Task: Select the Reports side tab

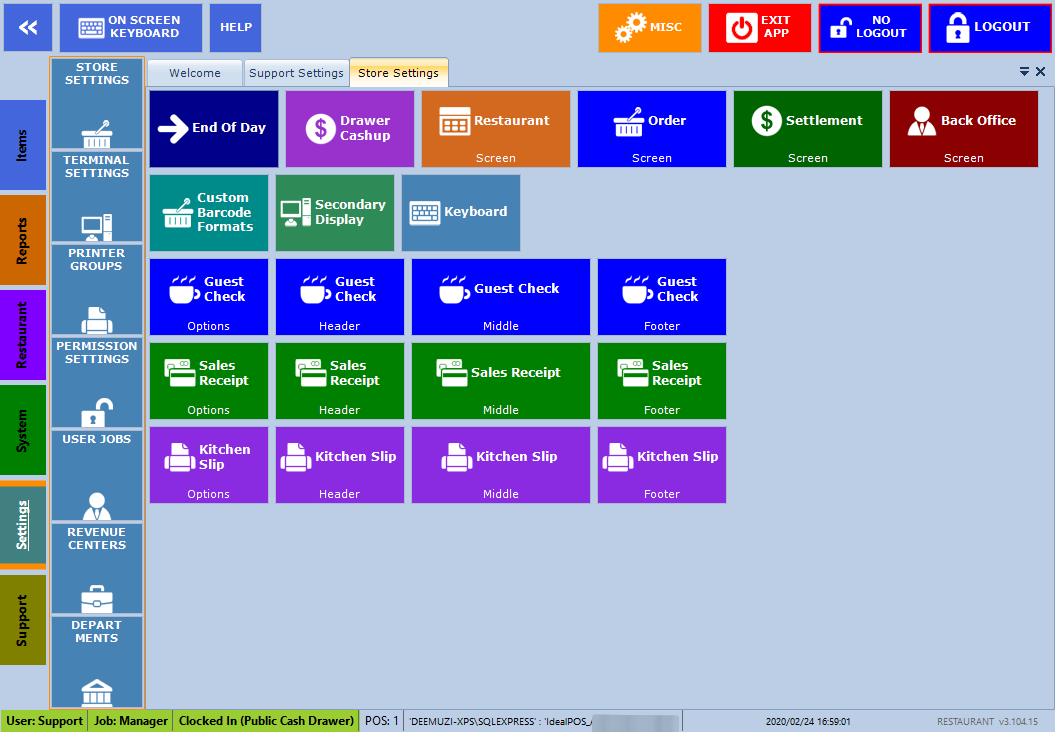Action: [23, 240]
